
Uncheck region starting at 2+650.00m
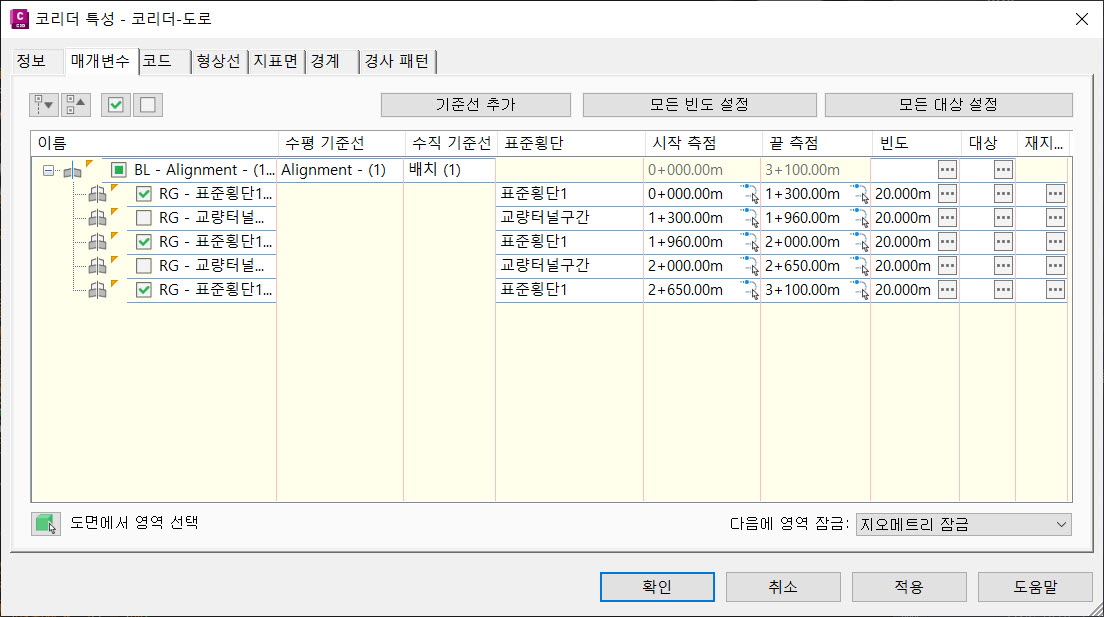pyautogui.click(x=144, y=289)
